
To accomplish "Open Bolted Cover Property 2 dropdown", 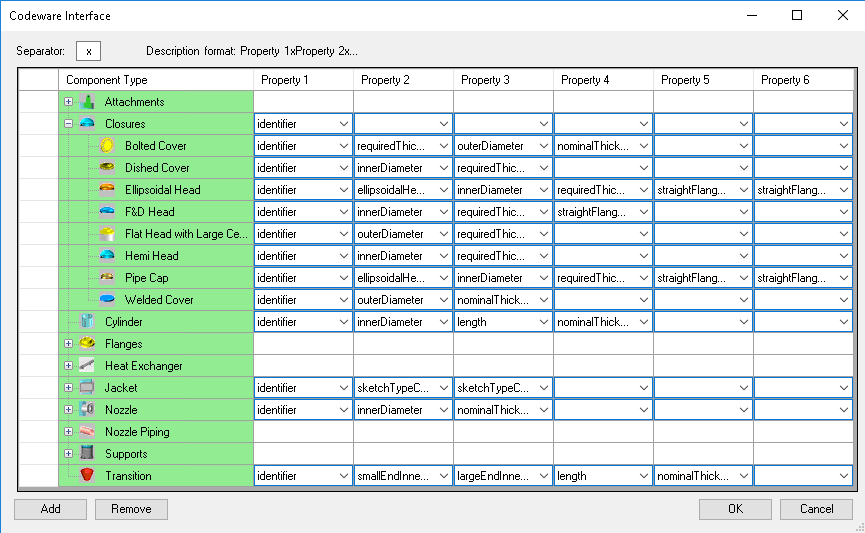I will pos(444,146).
